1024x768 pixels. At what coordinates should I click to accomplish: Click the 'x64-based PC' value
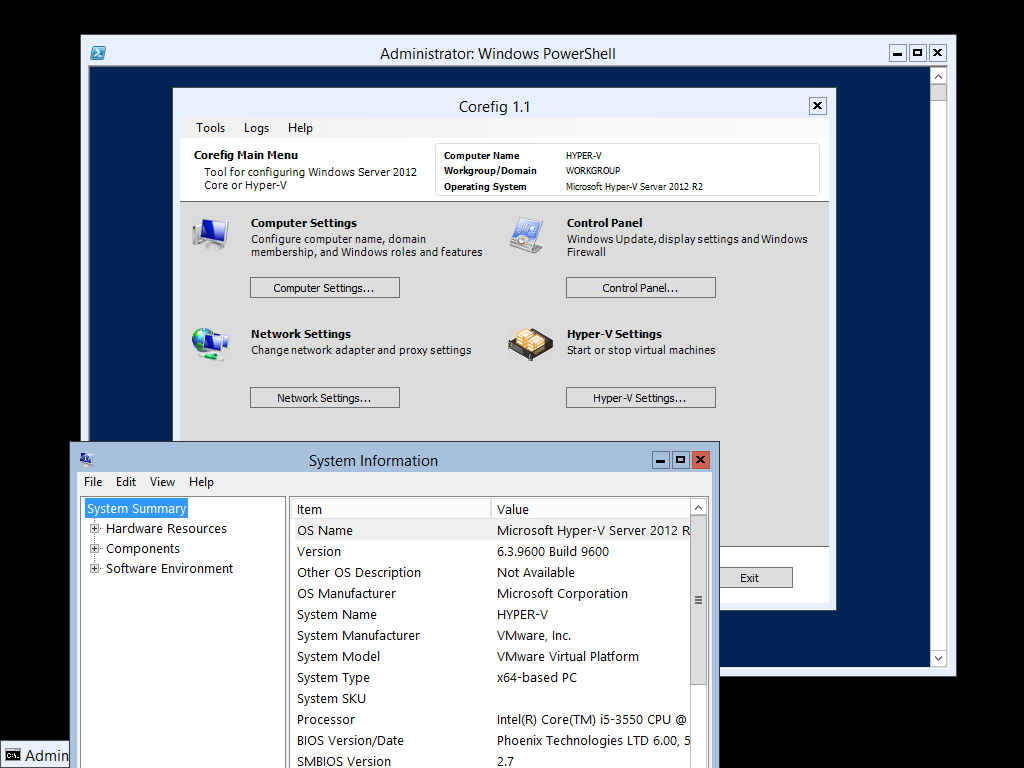537,677
